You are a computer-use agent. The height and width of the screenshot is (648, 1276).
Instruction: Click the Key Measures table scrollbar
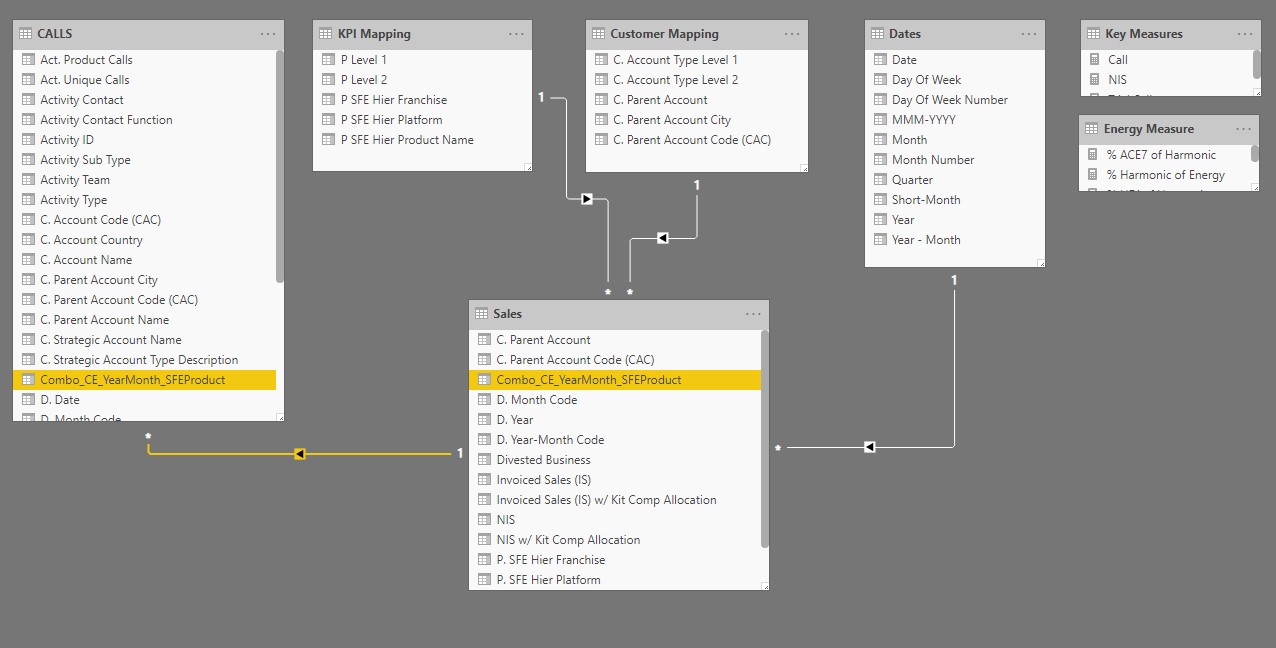click(1256, 64)
